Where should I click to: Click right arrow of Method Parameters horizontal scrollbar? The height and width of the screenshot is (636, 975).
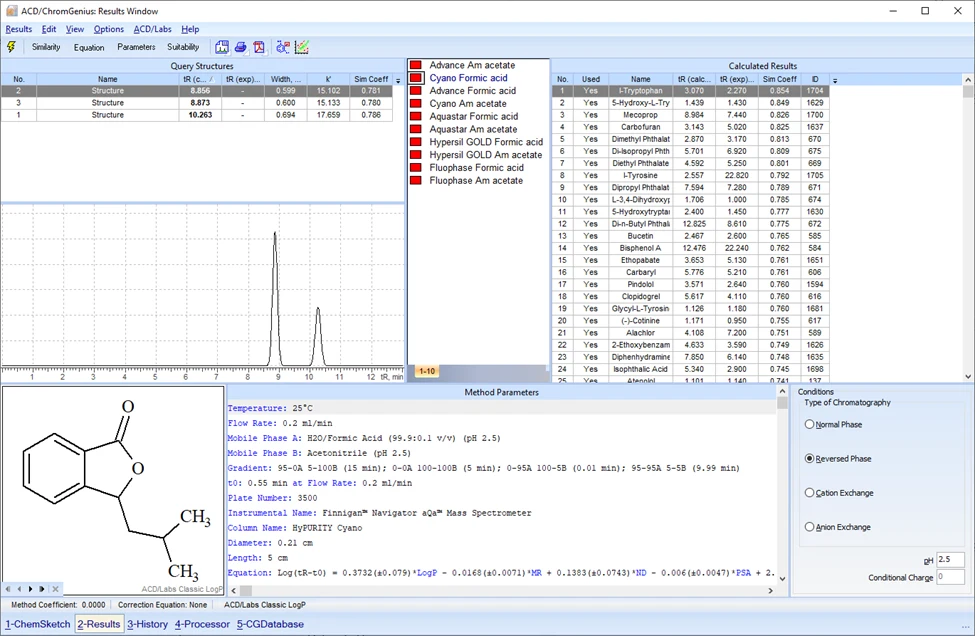click(x=770, y=590)
